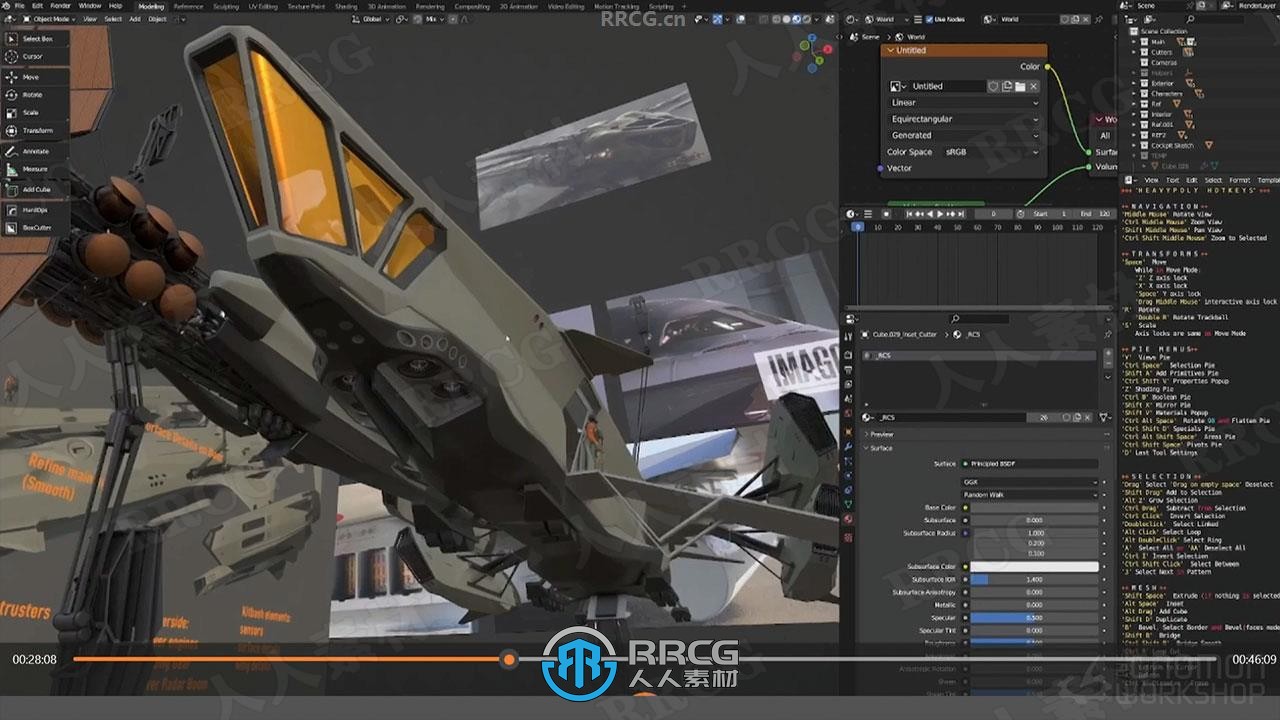Open the Format menu in text editor
Screen dimensions: 1280x720
1239,180
